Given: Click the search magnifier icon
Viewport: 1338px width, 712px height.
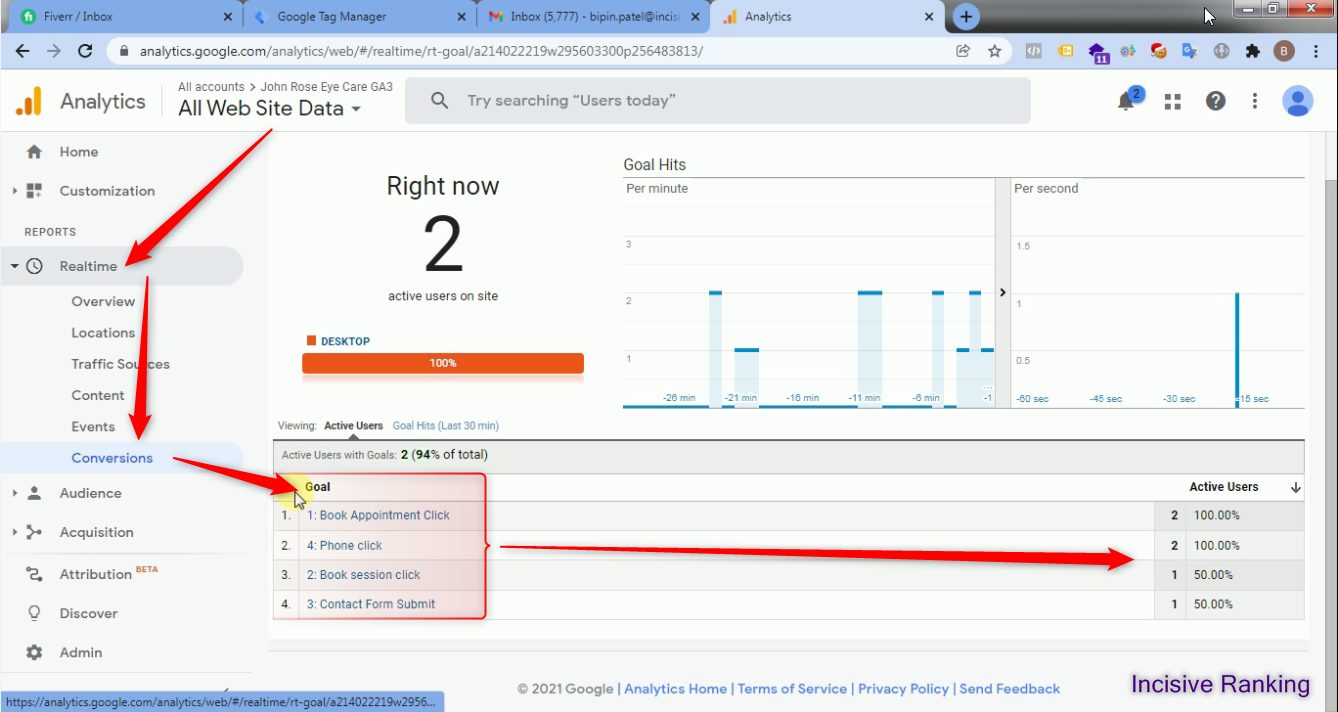Looking at the screenshot, I should (x=439, y=101).
